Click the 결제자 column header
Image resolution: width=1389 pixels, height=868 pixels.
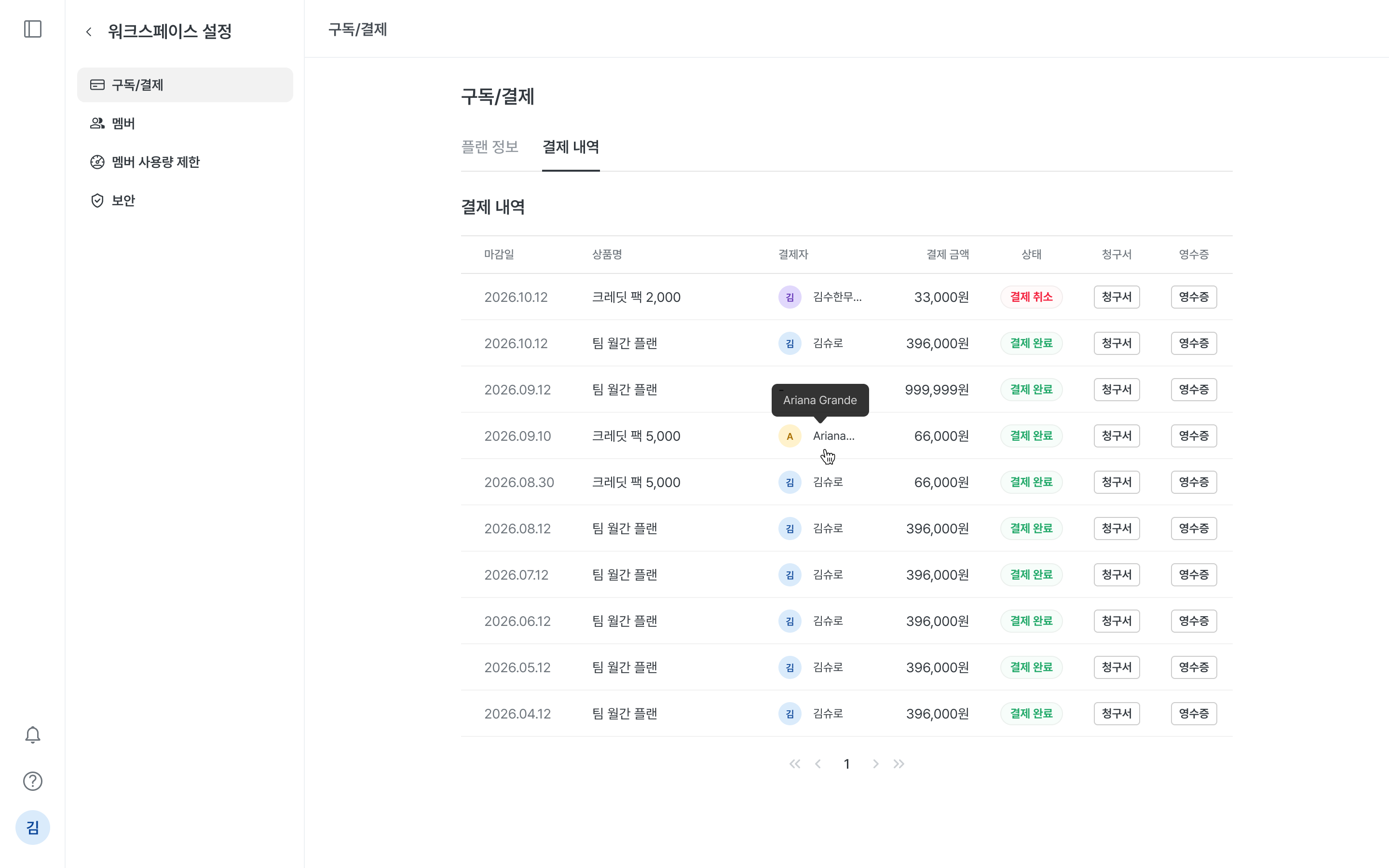(793, 254)
